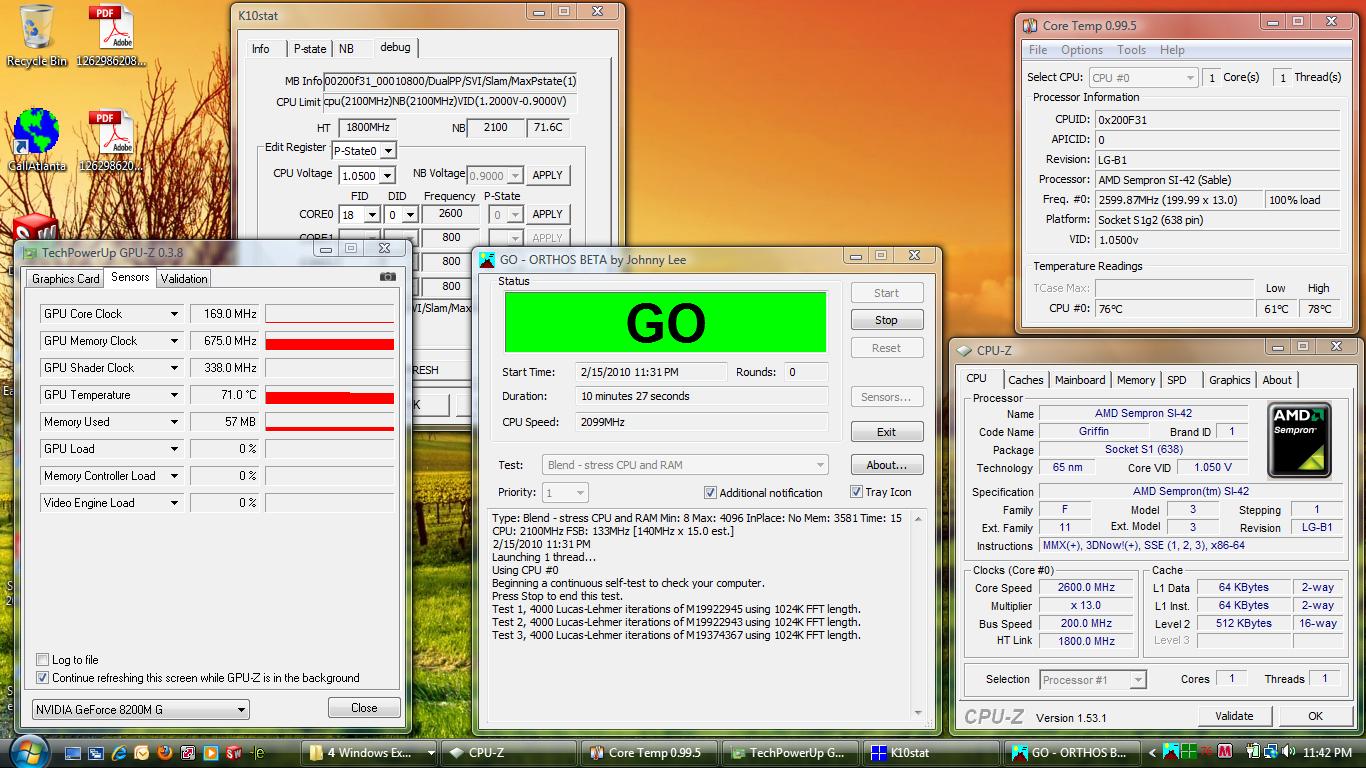The height and width of the screenshot is (768, 1366).
Task: Open K10stat Info tab
Action: [x=260, y=49]
